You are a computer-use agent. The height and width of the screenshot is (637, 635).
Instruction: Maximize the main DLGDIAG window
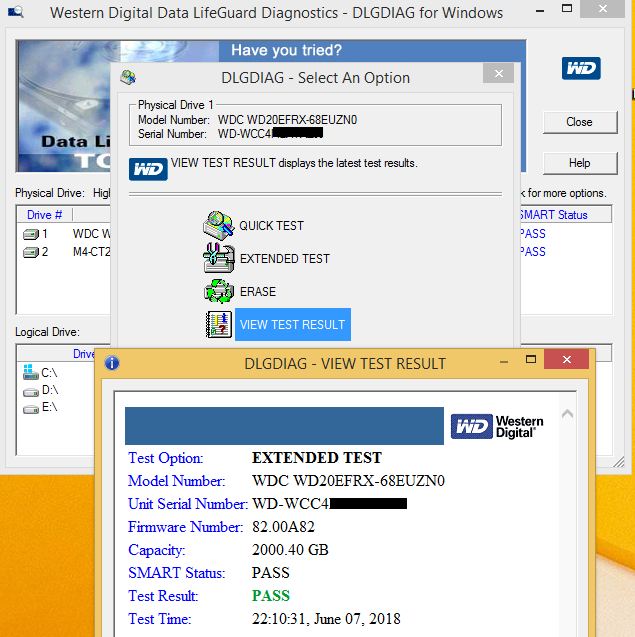[567, 8]
